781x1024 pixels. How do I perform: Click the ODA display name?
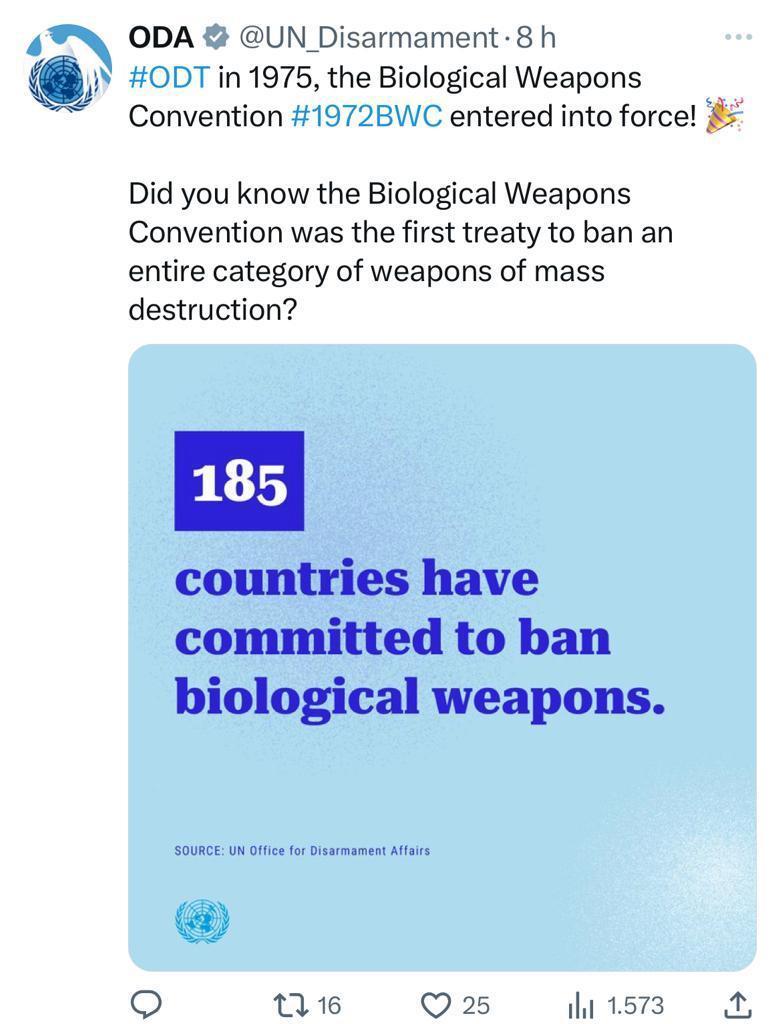[160, 38]
